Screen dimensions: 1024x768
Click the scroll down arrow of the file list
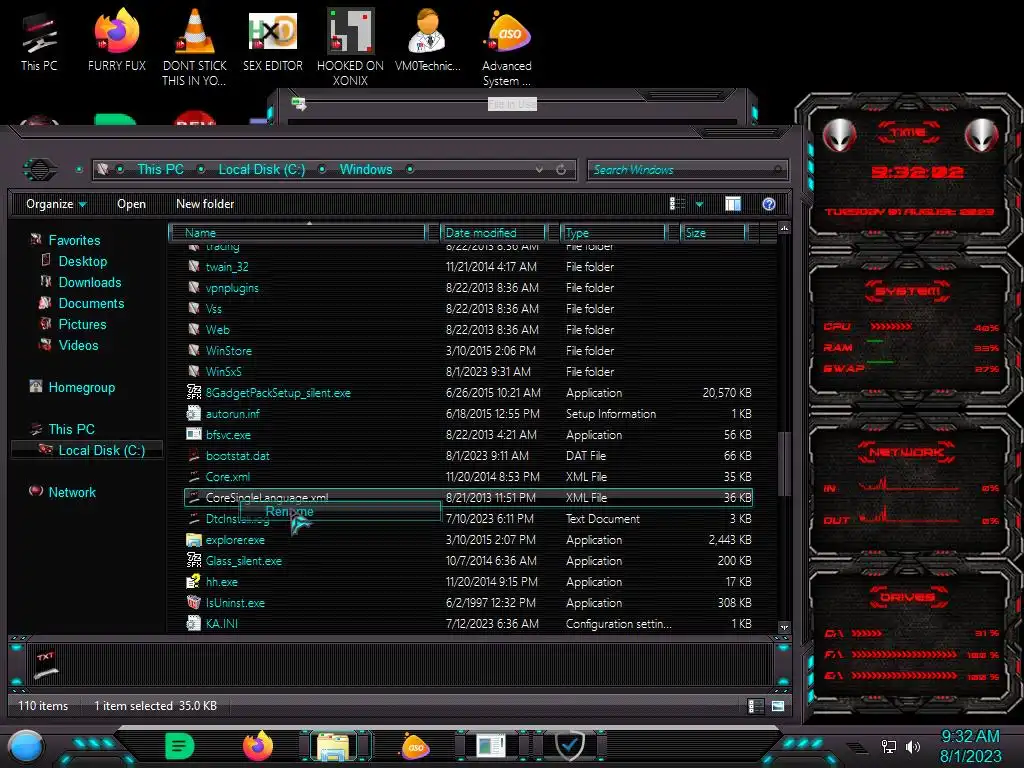[x=784, y=628]
